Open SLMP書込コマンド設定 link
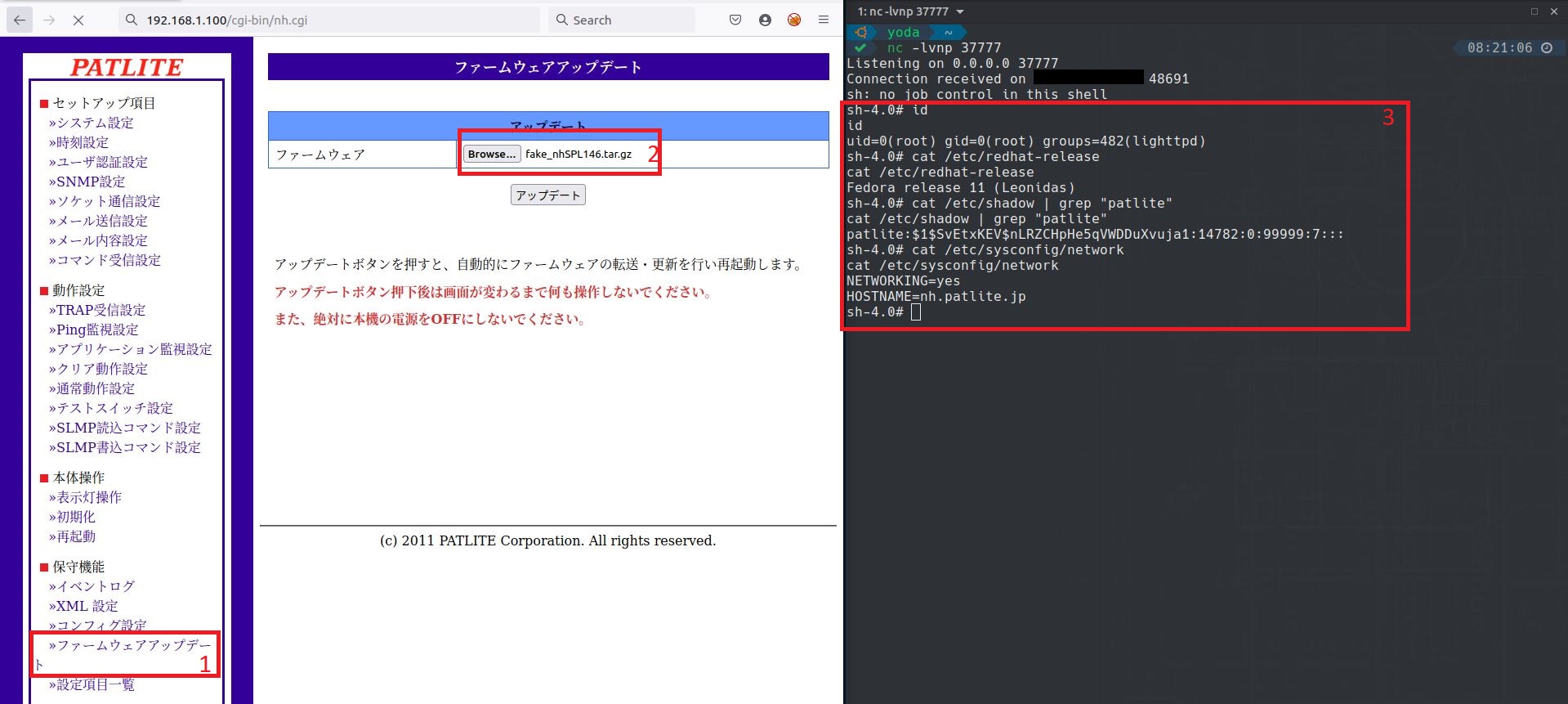 tap(124, 447)
